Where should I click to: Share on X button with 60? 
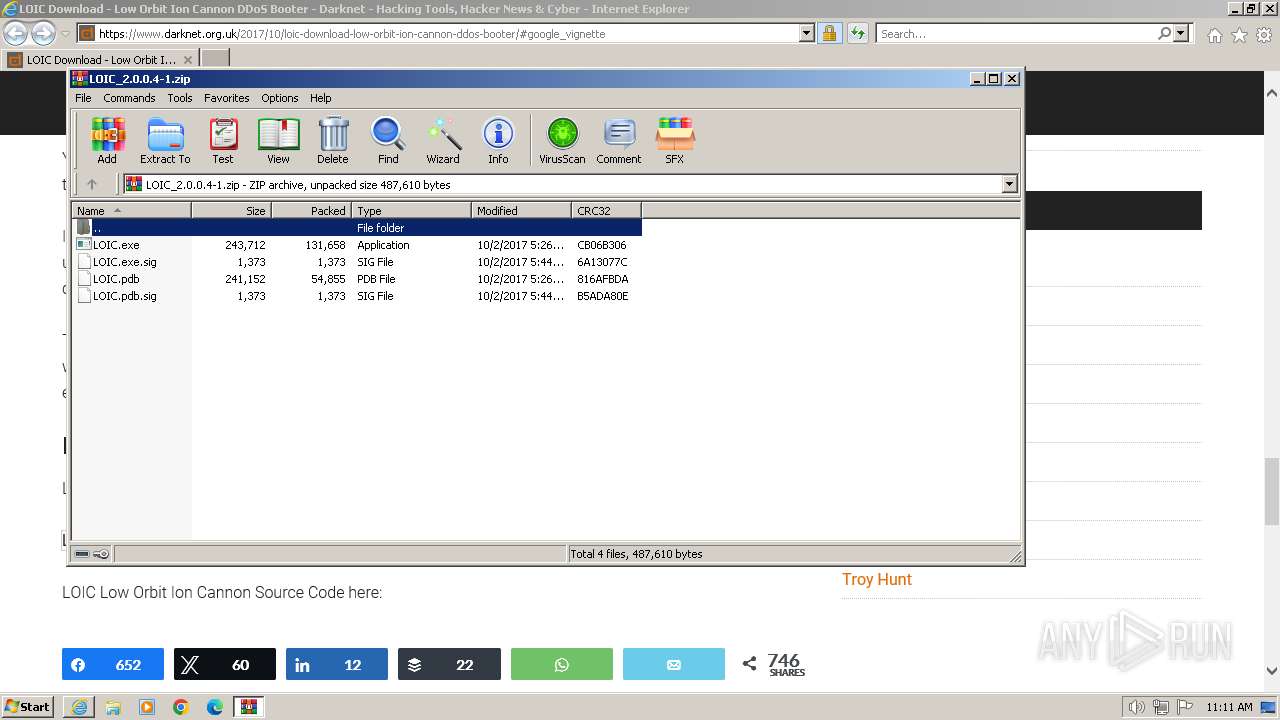(225, 664)
